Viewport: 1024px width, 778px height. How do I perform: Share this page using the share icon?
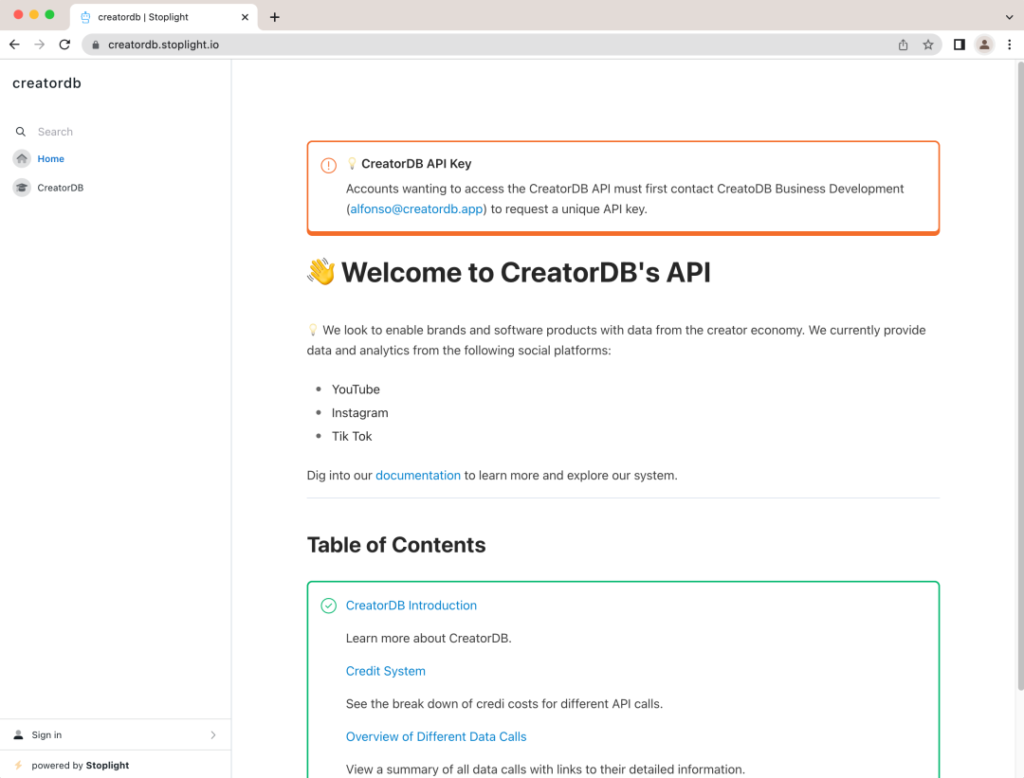pyautogui.click(x=903, y=44)
